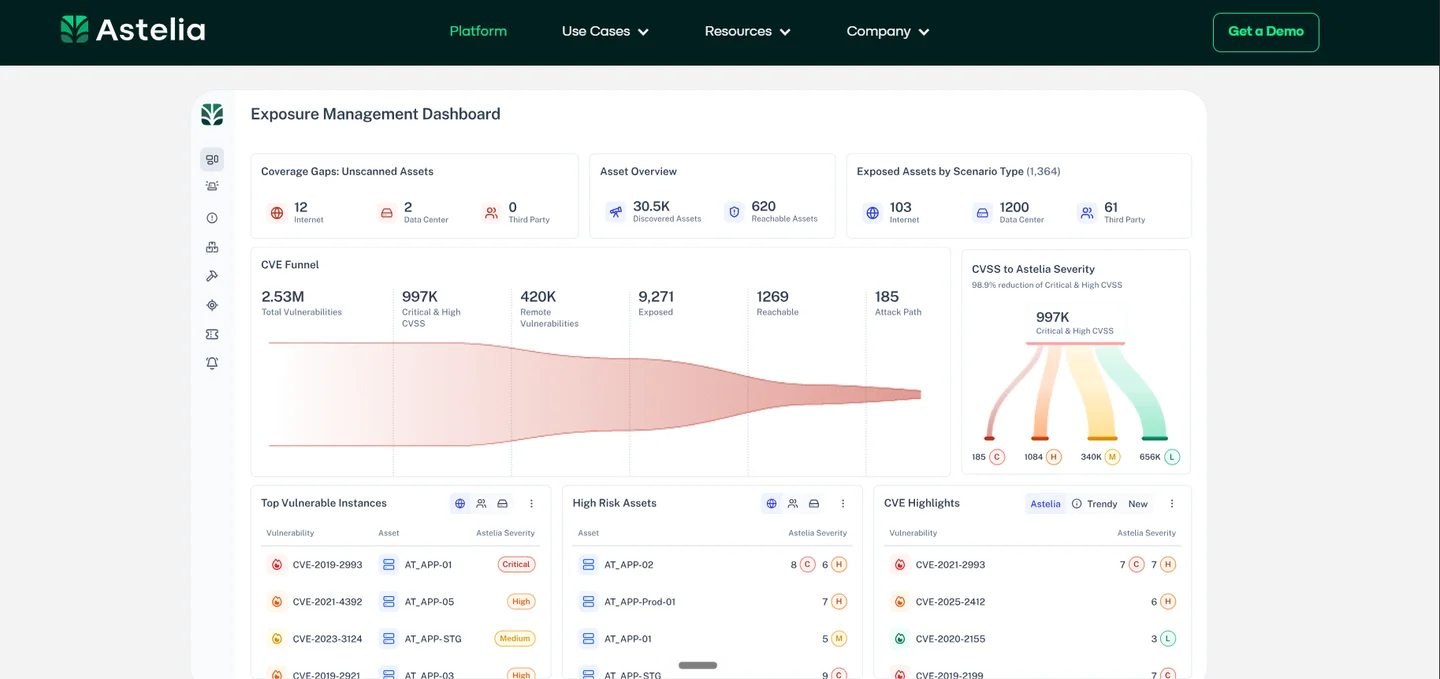Expand the Company dropdown menu
The image size is (1440, 679).
tap(888, 31)
